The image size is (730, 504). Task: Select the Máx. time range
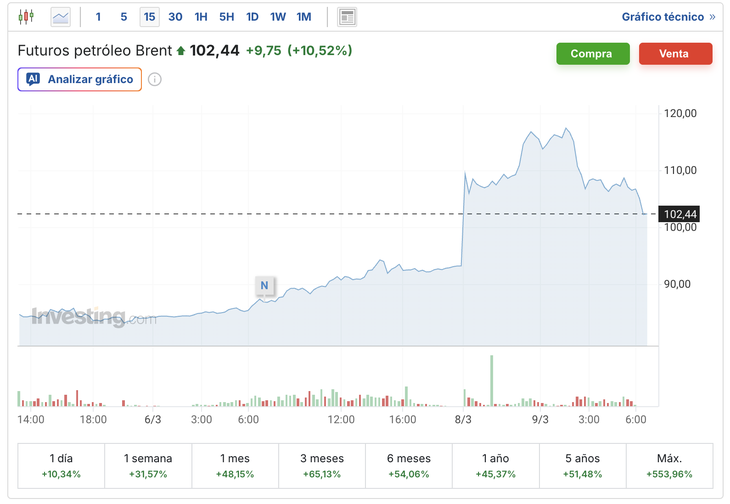[670, 465]
